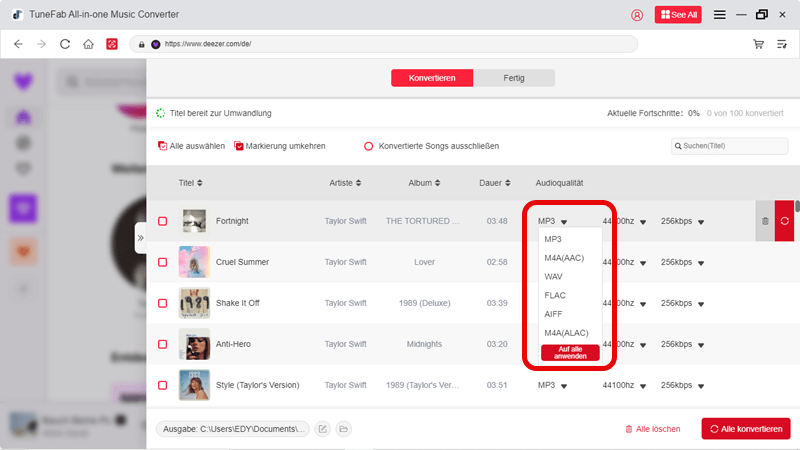Go to the home page icon
The width and height of the screenshot is (800, 450).
point(88,44)
